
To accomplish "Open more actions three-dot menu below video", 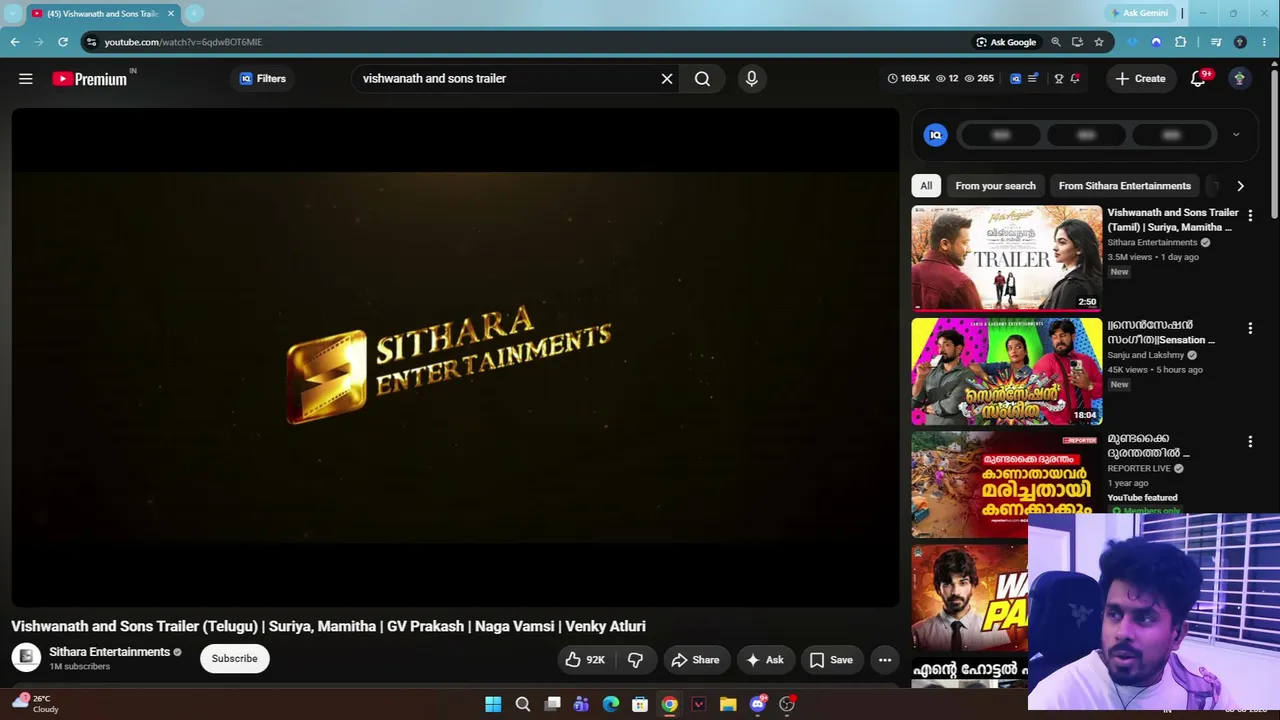I will 885,660.
